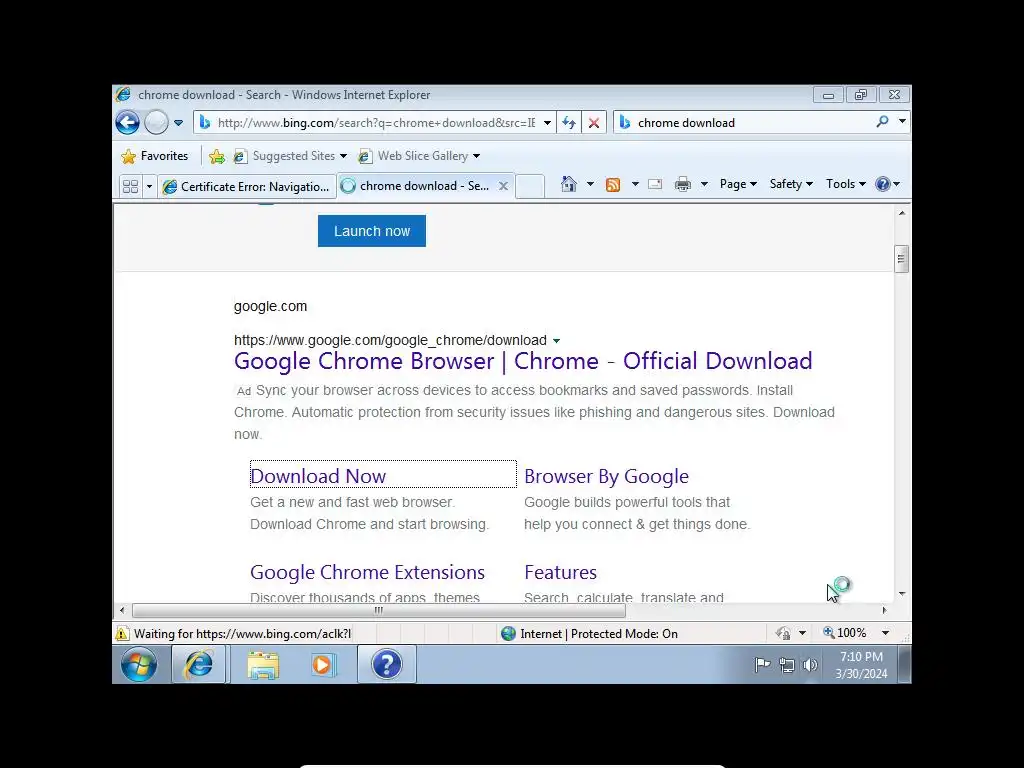The image size is (1024, 768).
Task: Click the Print icon
Action: [683, 184]
